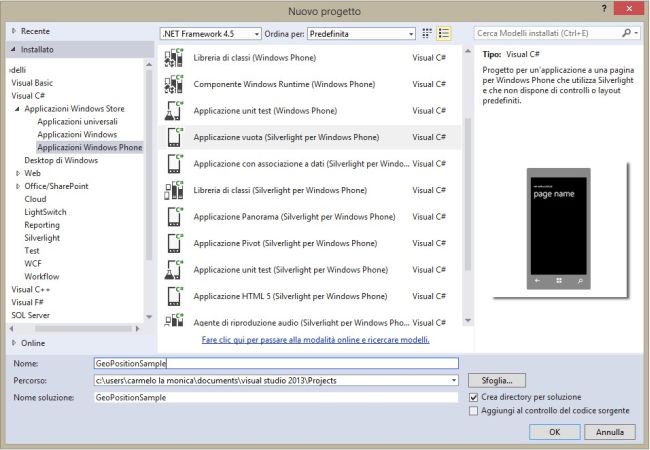Click the Applicazione HTML 5 template icon

pyautogui.click(x=174, y=296)
